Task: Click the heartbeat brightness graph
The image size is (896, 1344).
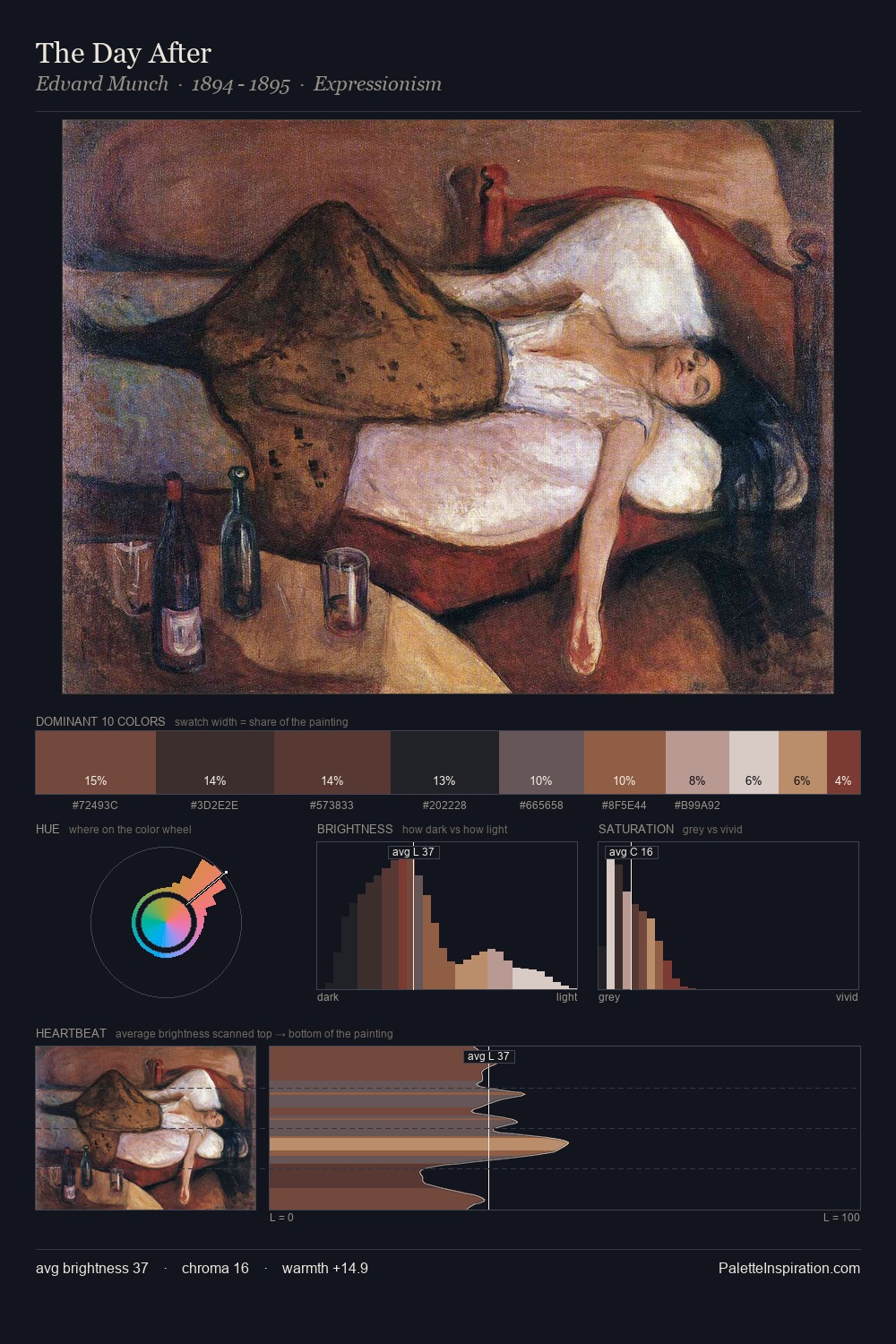Action: 564,1128
